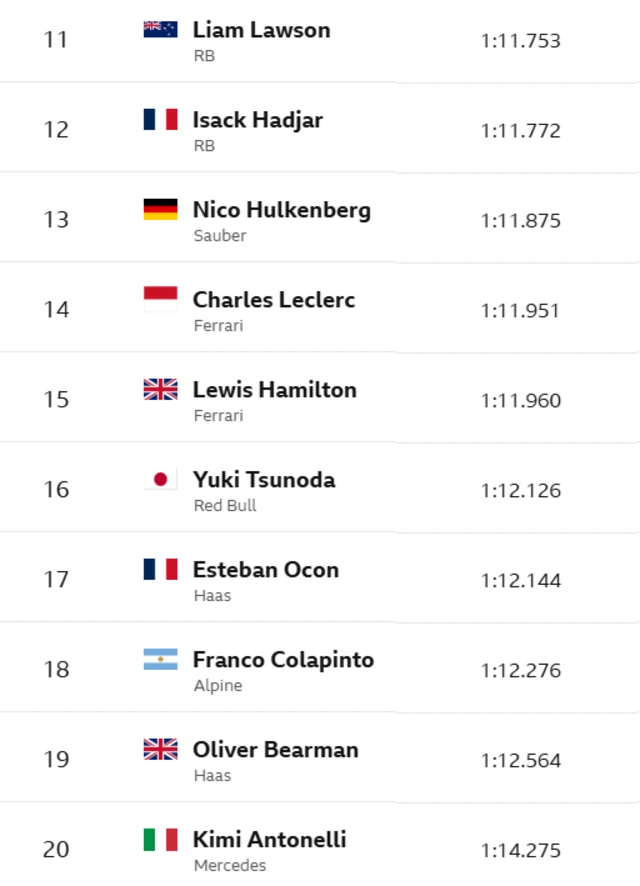The image size is (640, 886).
Task: Click the French flag beside Esteban Ocon
Action: click(x=160, y=569)
